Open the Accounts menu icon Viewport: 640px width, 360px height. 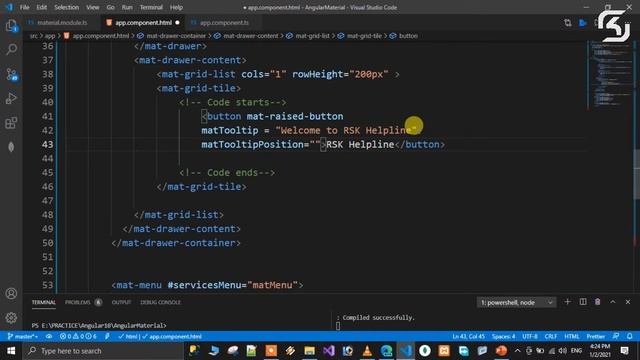11,293
